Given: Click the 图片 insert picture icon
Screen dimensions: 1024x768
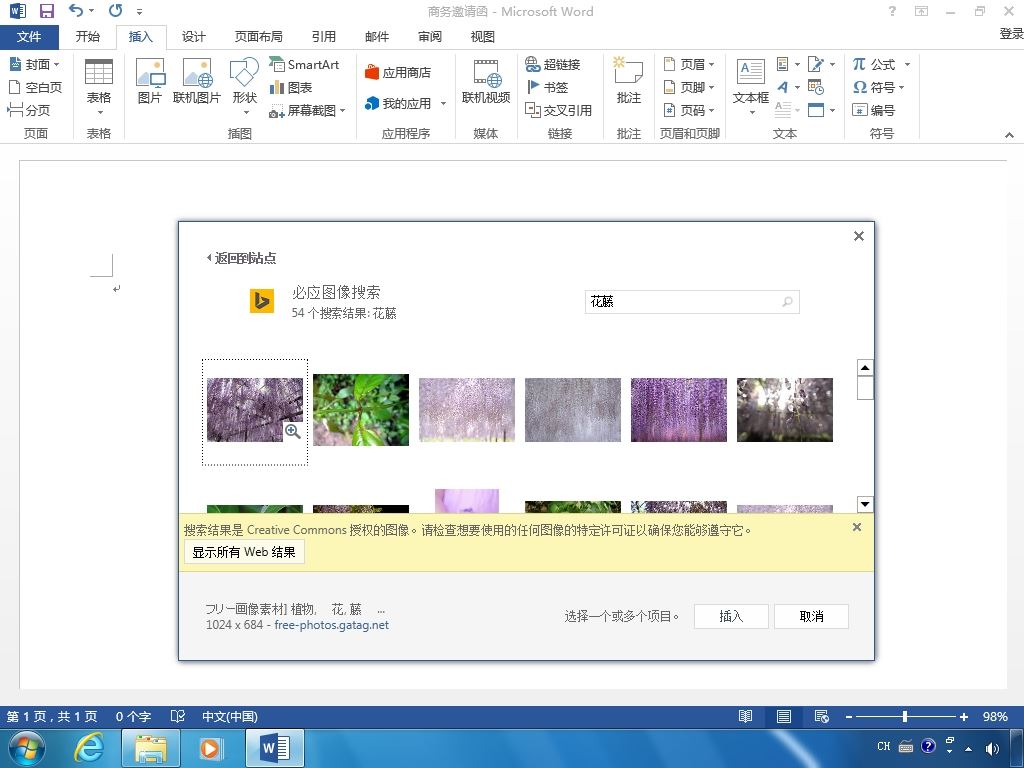Looking at the screenshot, I should (150, 81).
